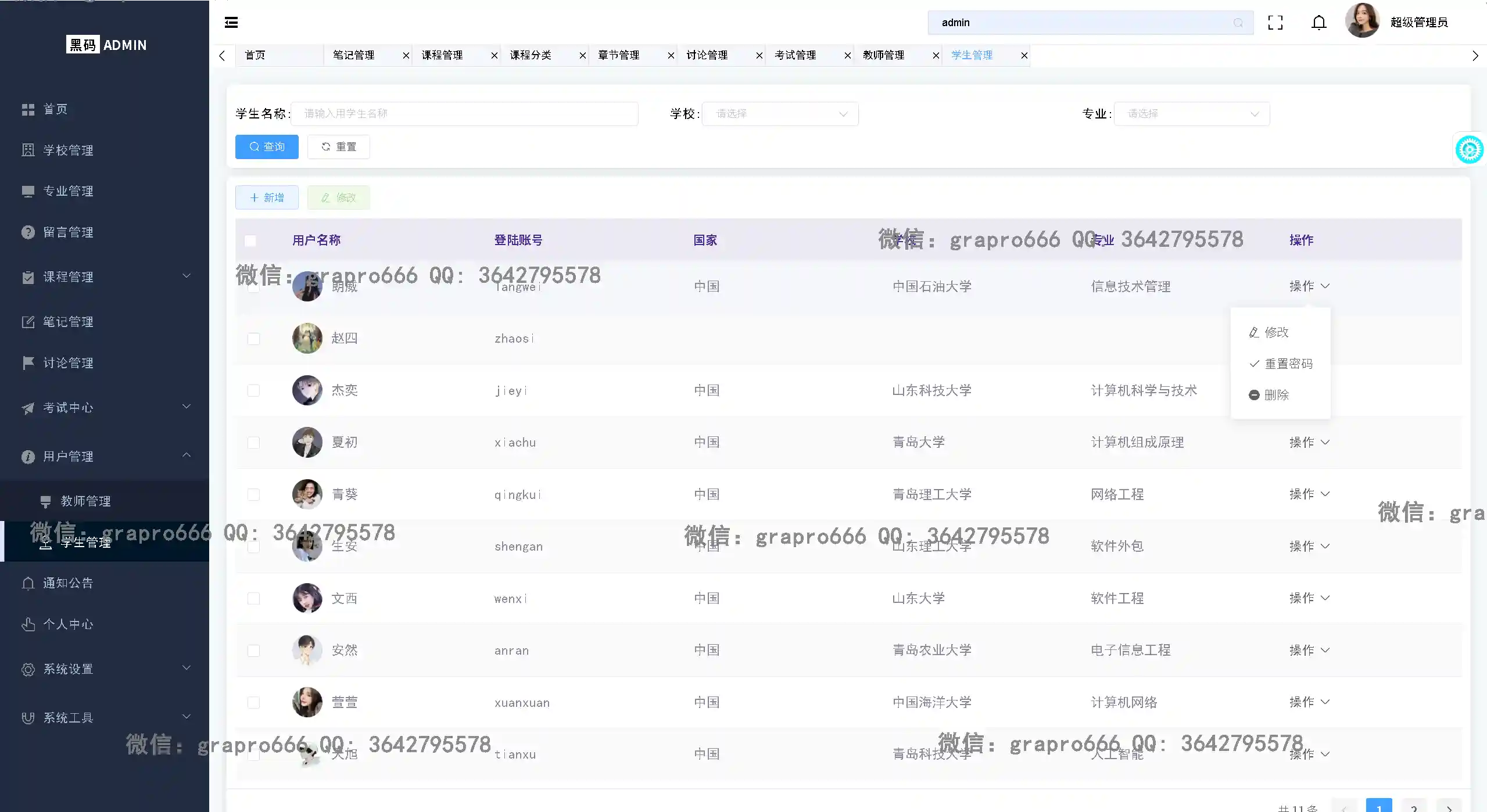Toggle the select-all header checkbox
This screenshot has width=1487, height=812.
250,240
